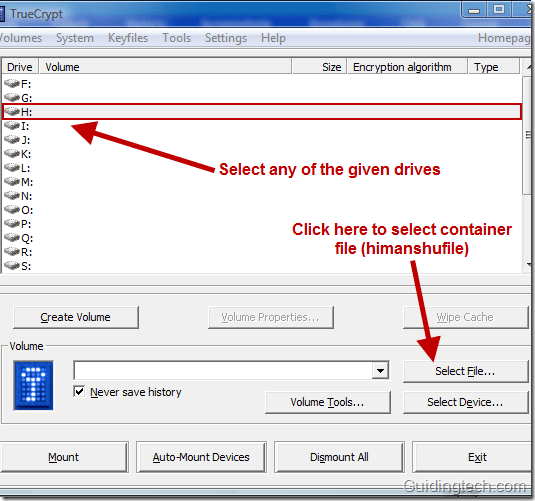Click the Mount button
The image size is (535, 501).
click(x=64, y=457)
